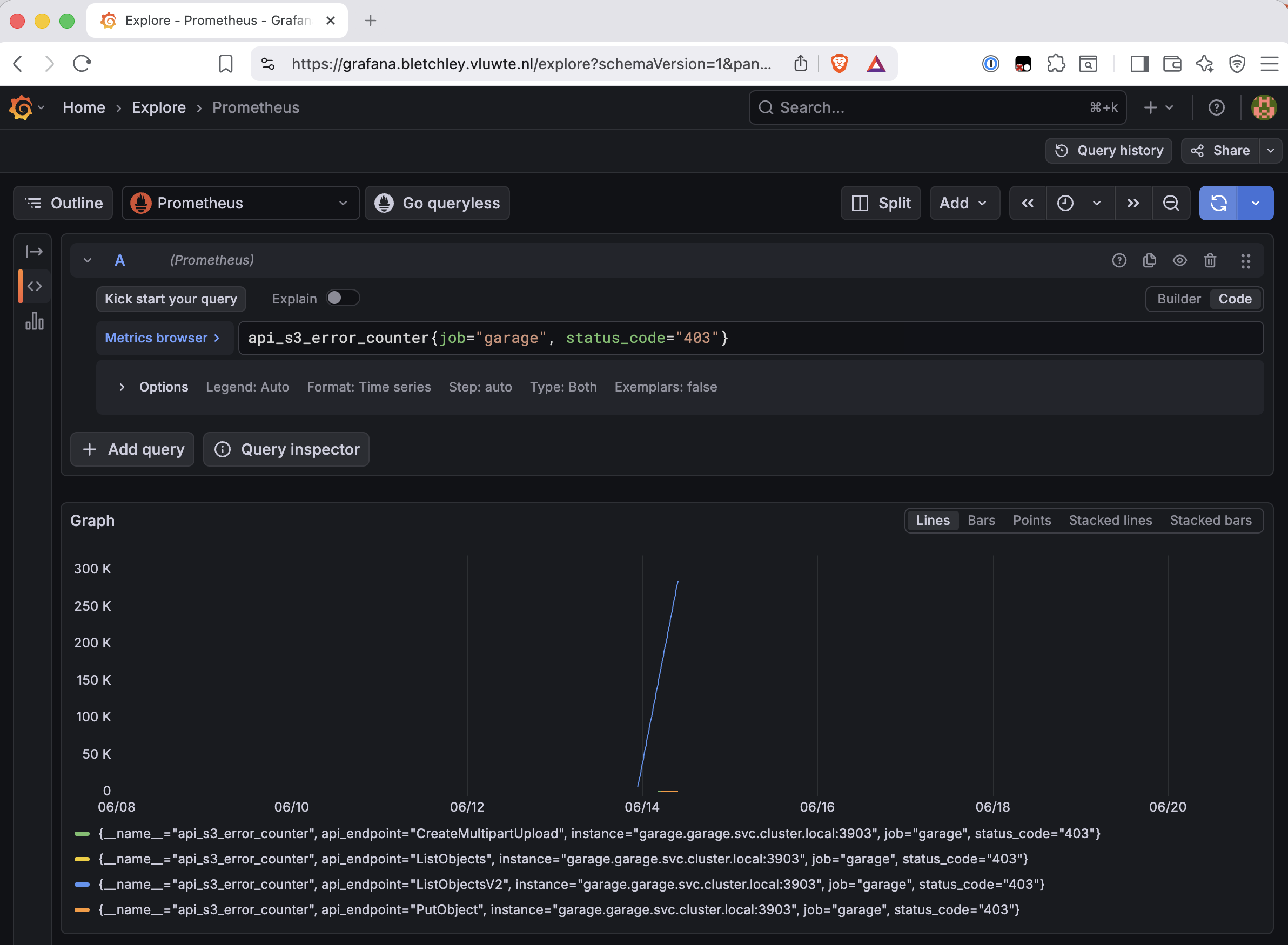Toggle the Explain switch
Image resolution: width=1288 pixels, height=945 pixels.
(x=342, y=298)
